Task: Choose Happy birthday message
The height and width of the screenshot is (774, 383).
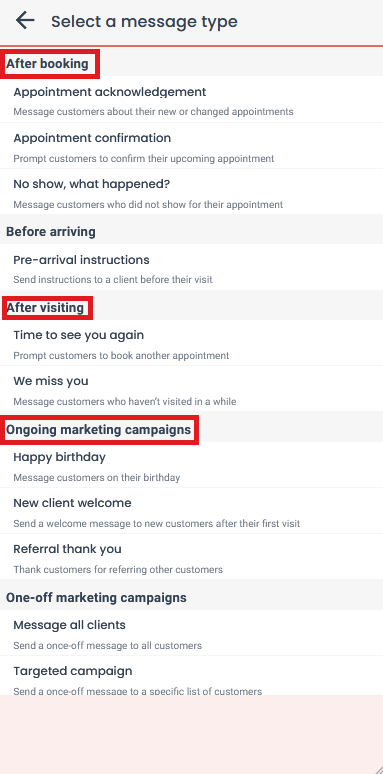Action: pyautogui.click(x=192, y=465)
